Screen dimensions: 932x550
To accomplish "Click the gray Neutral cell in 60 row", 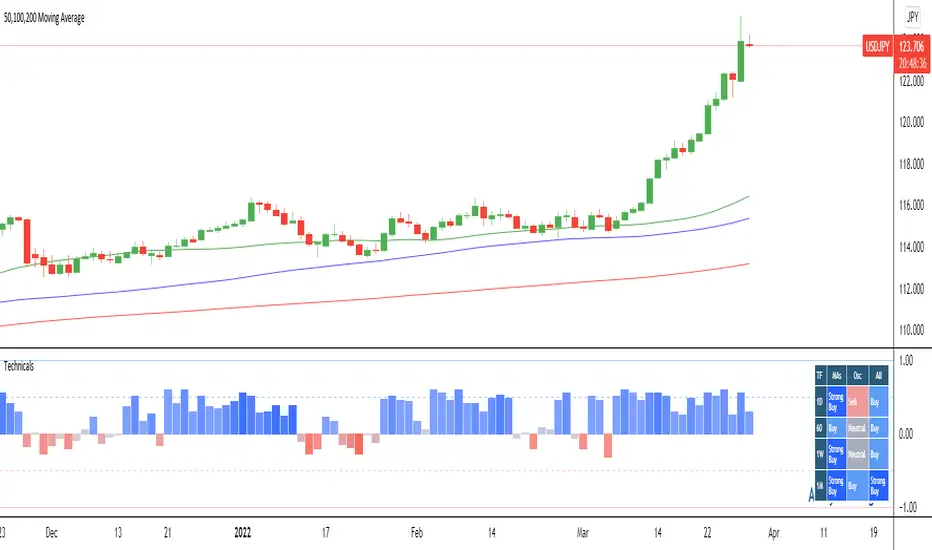I will (x=857, y=428).
